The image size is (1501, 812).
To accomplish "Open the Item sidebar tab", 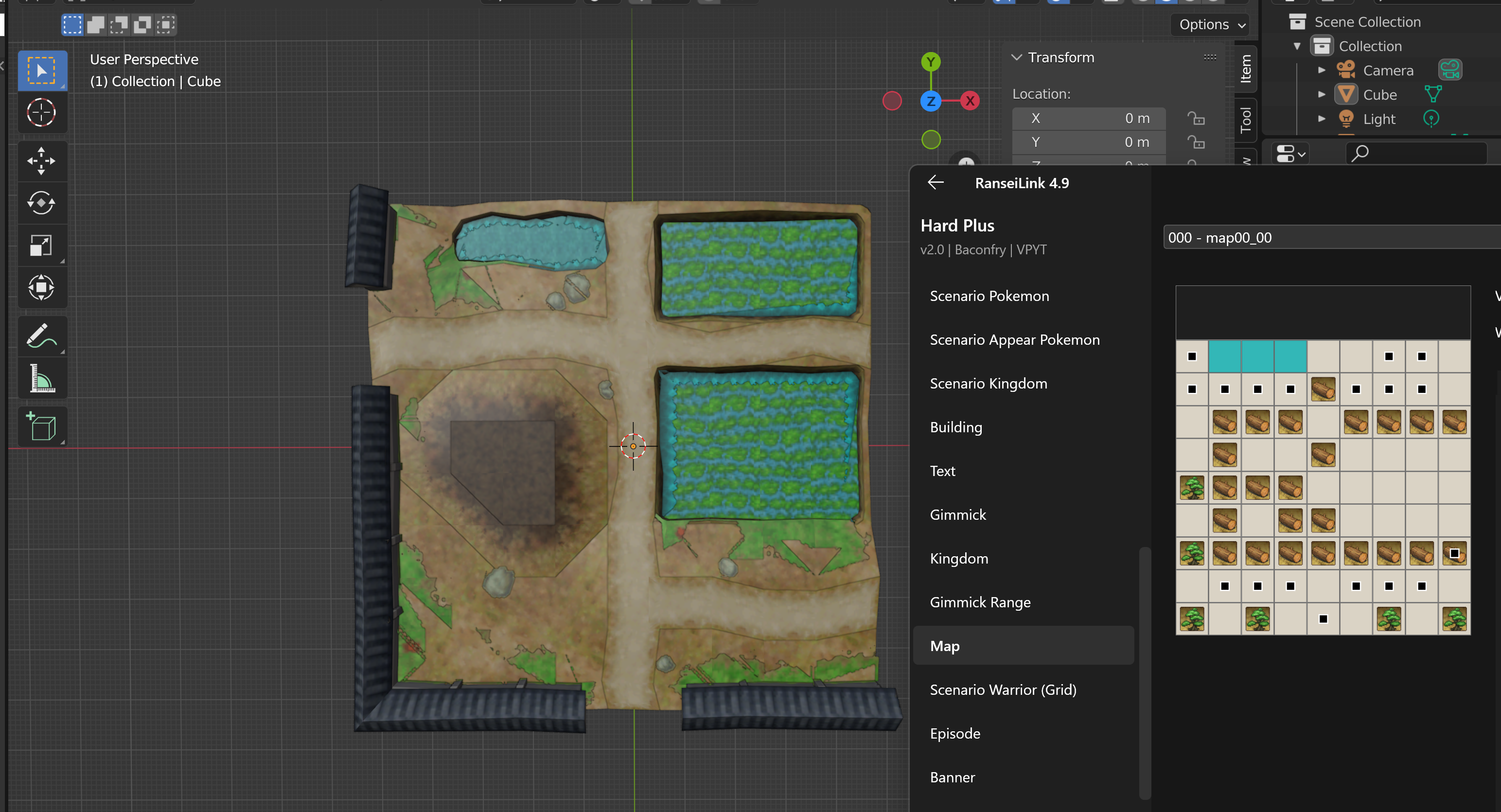I will click(x=1246, y=69).
